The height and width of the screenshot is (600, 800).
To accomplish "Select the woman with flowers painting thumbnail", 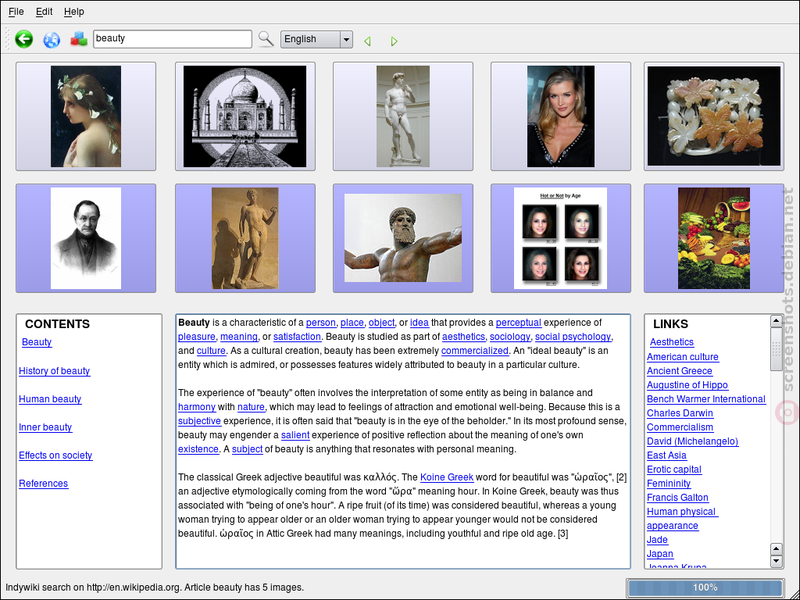I will point(86,116).
